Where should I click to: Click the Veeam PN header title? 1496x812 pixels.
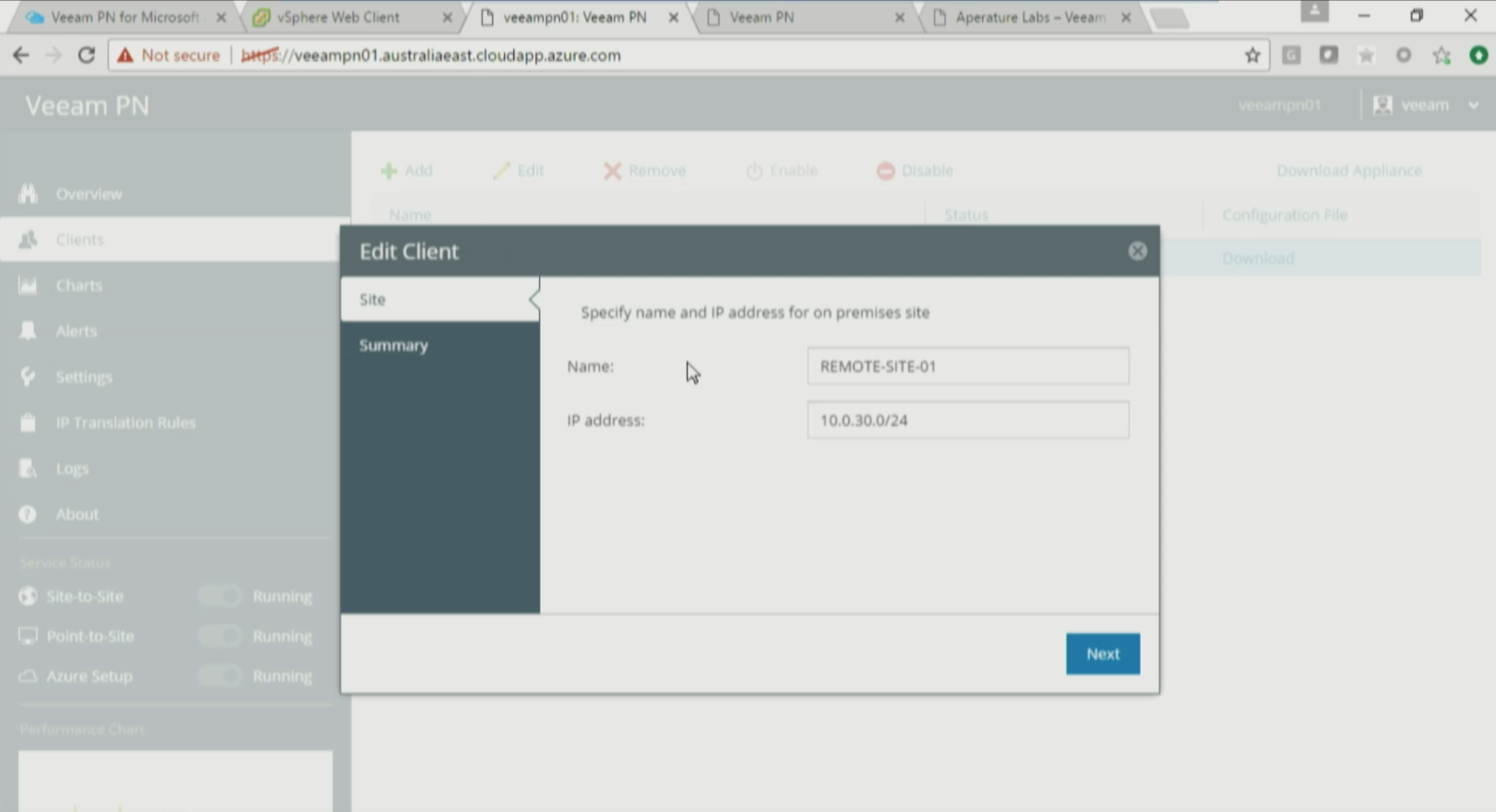(x=87, y=105)
